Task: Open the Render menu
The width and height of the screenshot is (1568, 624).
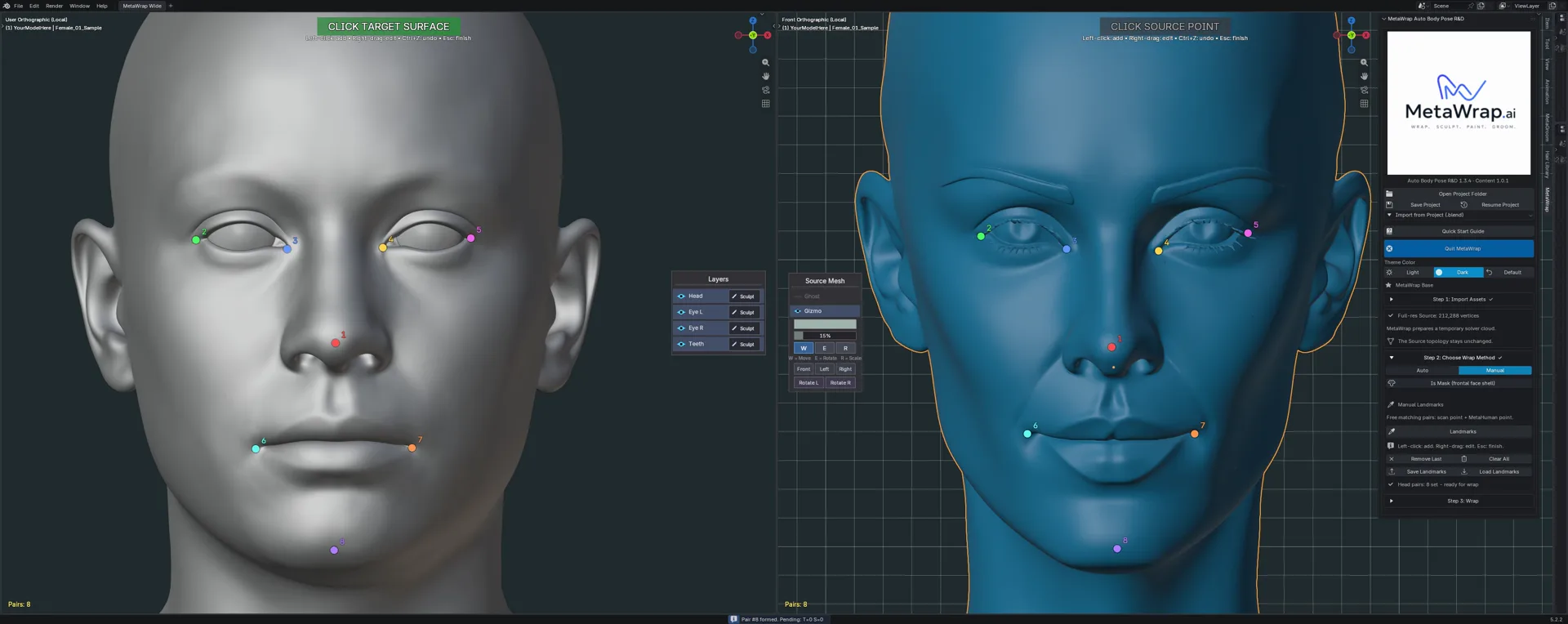Action: point(54,6)
